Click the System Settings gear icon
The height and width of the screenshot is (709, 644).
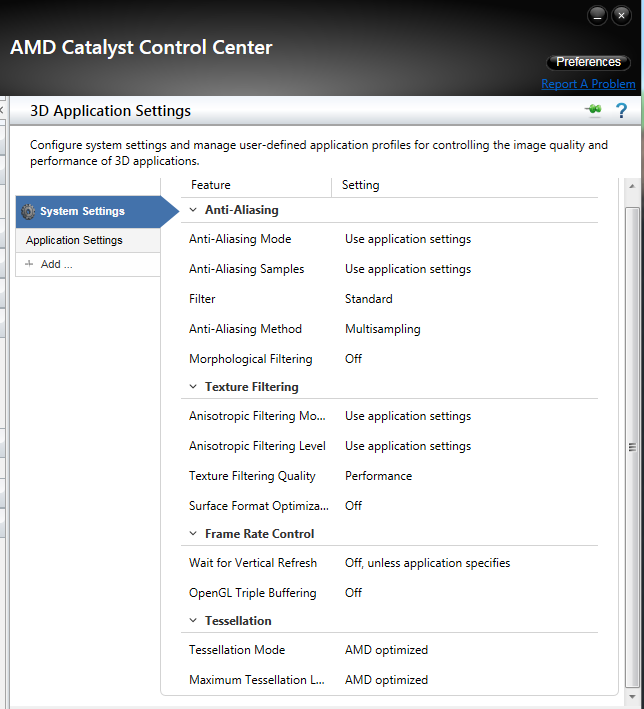[28, 211]
